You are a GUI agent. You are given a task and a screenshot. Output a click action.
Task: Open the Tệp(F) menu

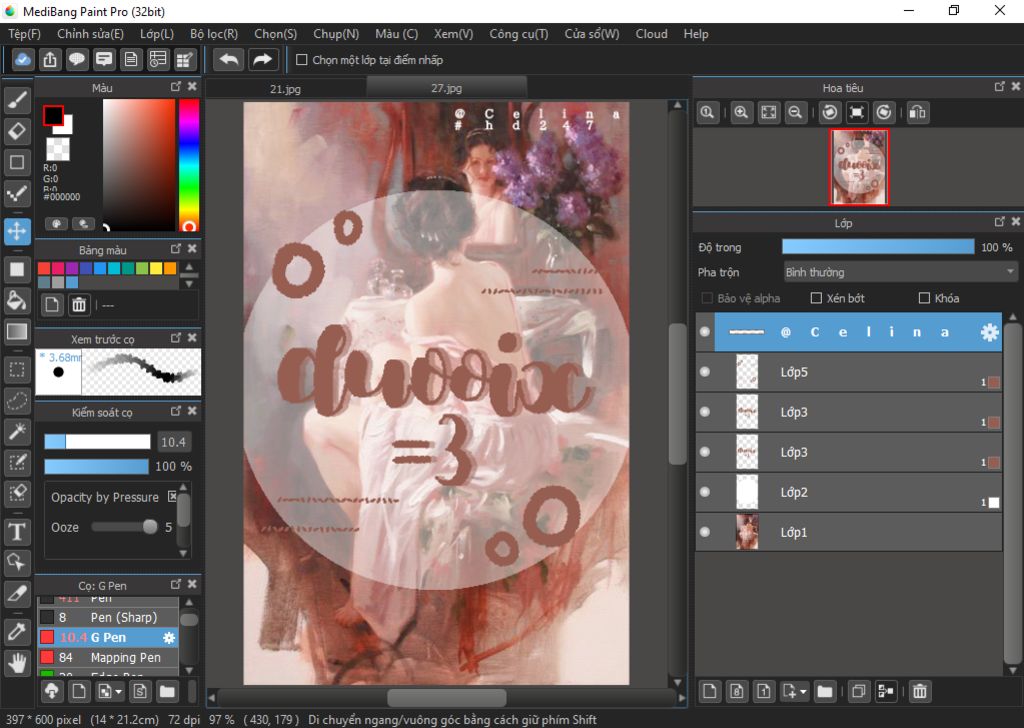click(x=24, y=34)
